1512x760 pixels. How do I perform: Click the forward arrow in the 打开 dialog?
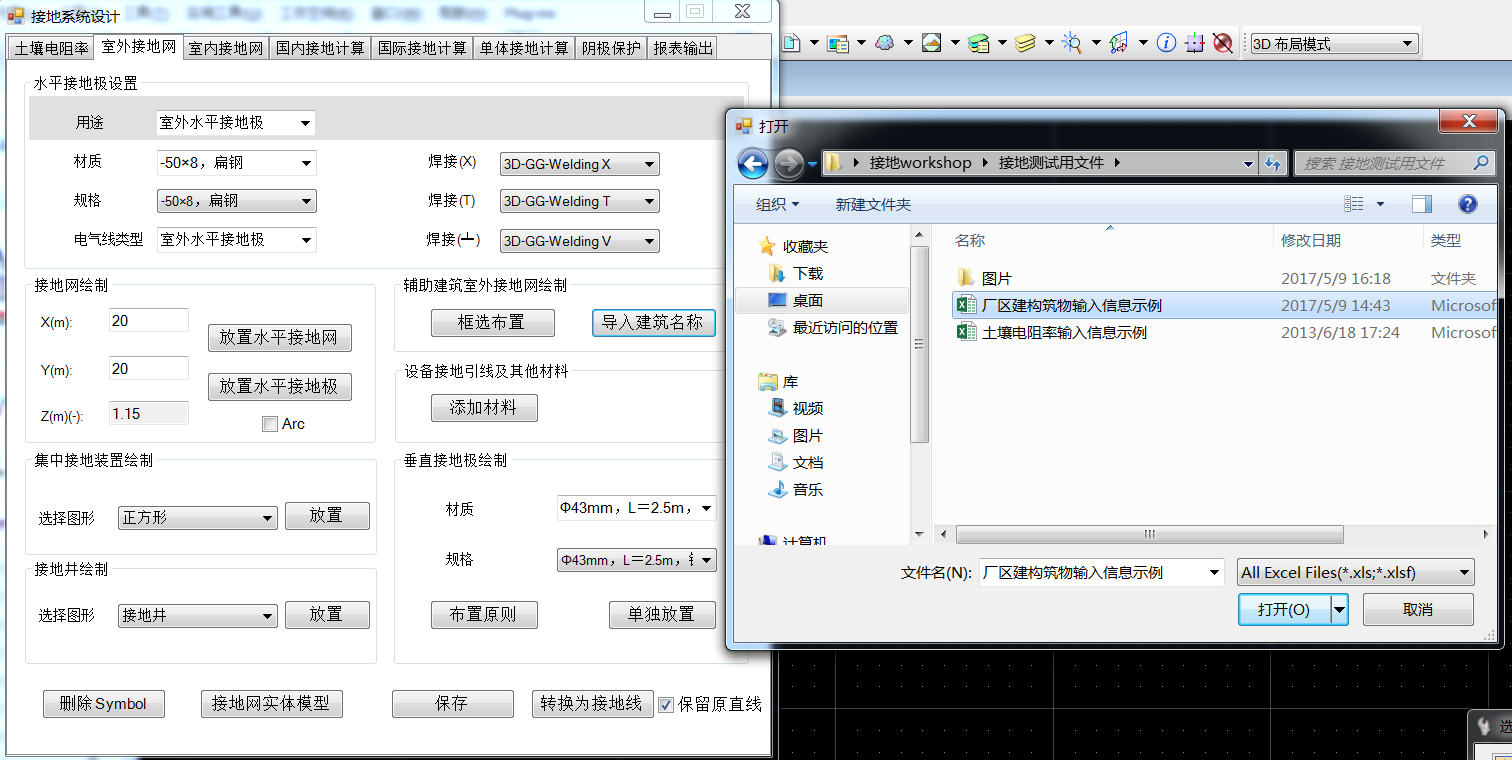point(789,163)
